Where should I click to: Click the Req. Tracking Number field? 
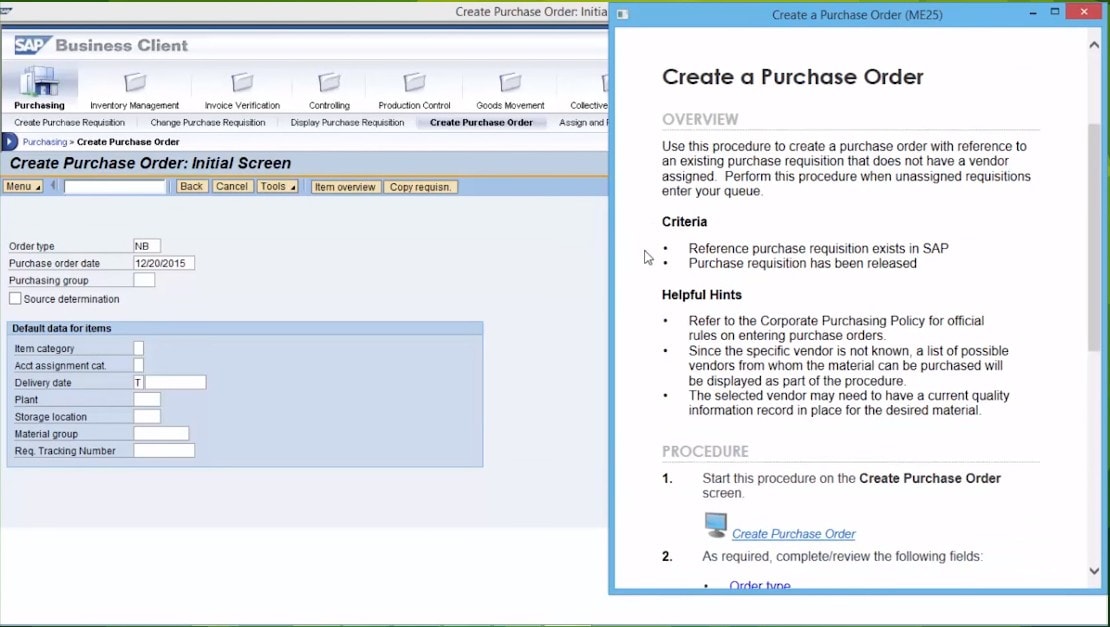164,450
